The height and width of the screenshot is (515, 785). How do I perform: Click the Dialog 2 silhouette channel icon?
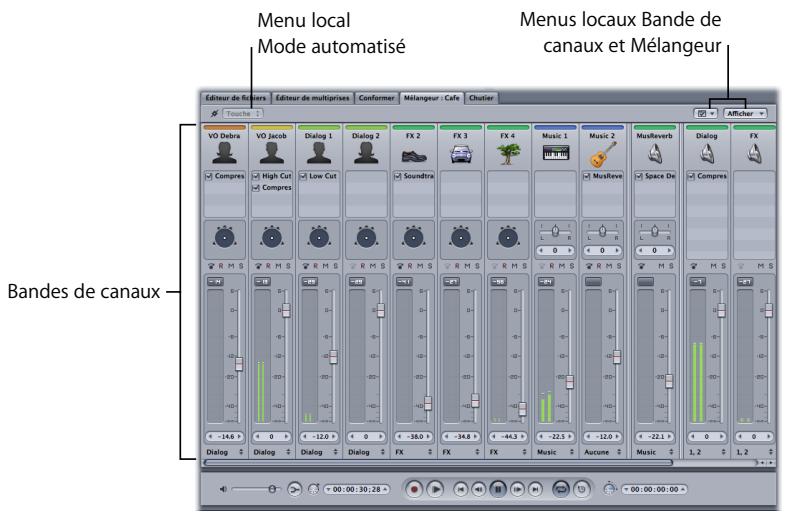pos(366,153)
